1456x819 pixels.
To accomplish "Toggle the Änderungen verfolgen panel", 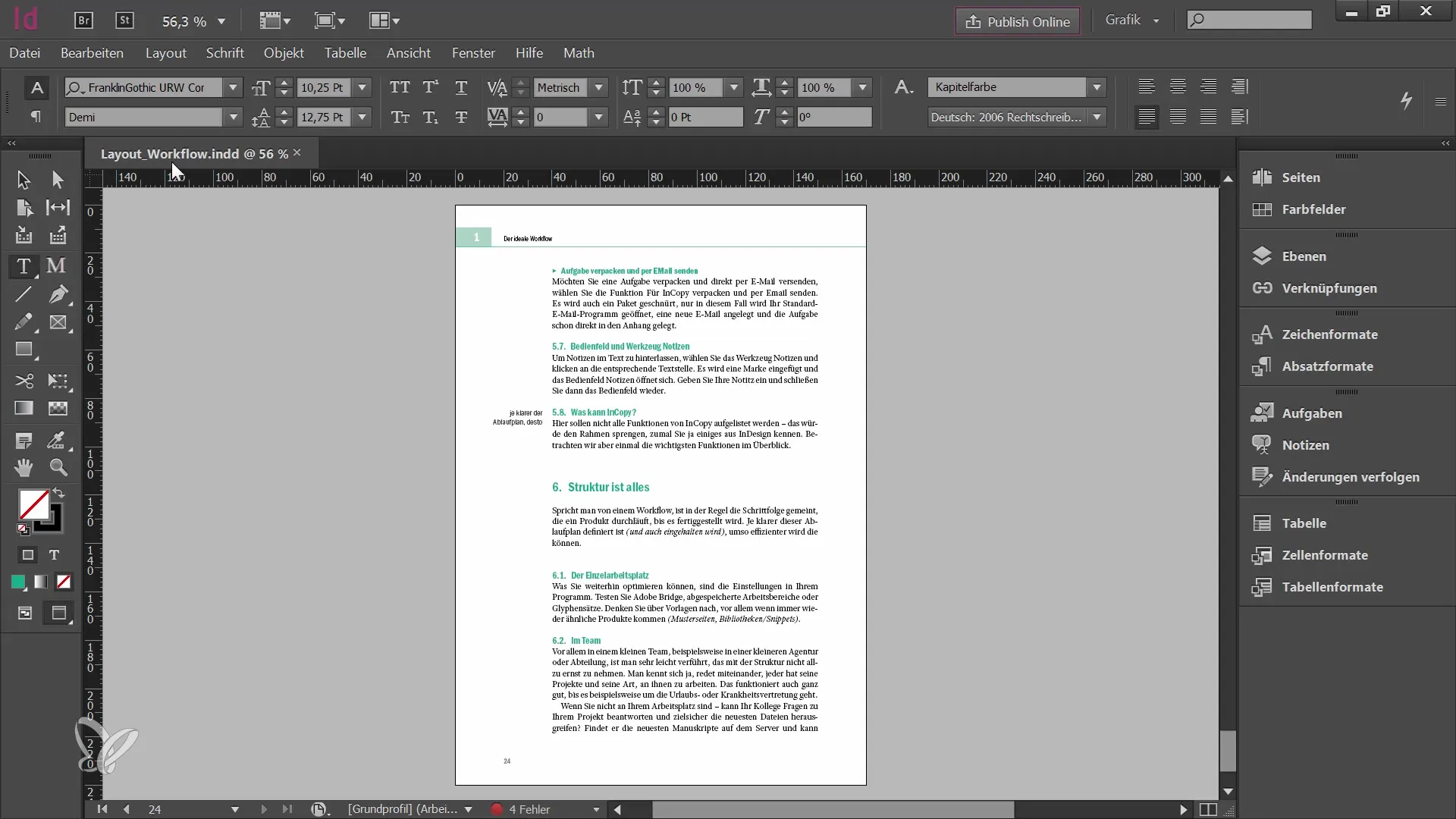I will pos(1350,476).
